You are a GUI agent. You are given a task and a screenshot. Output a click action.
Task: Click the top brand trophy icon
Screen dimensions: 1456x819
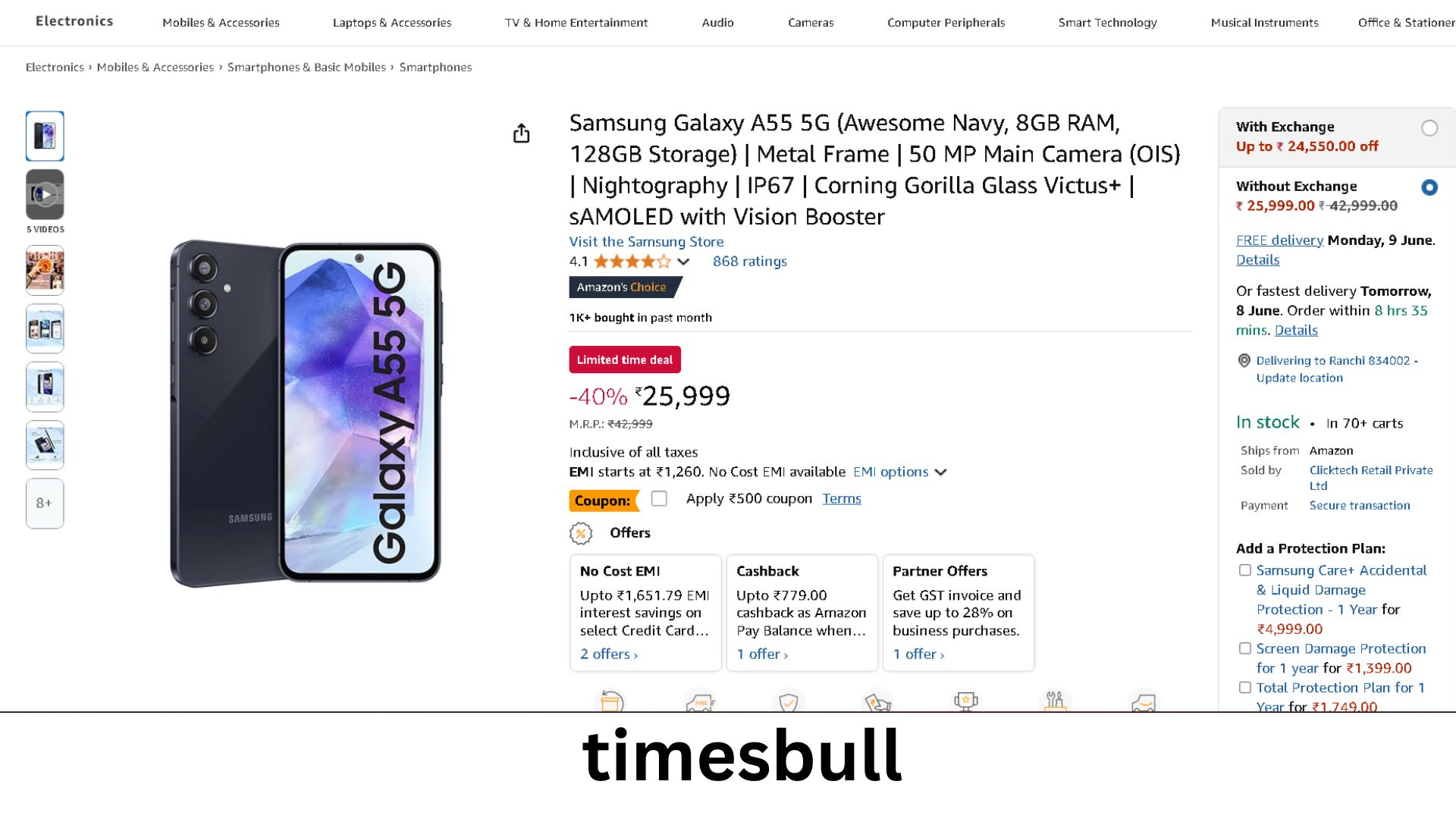(966, 701)
